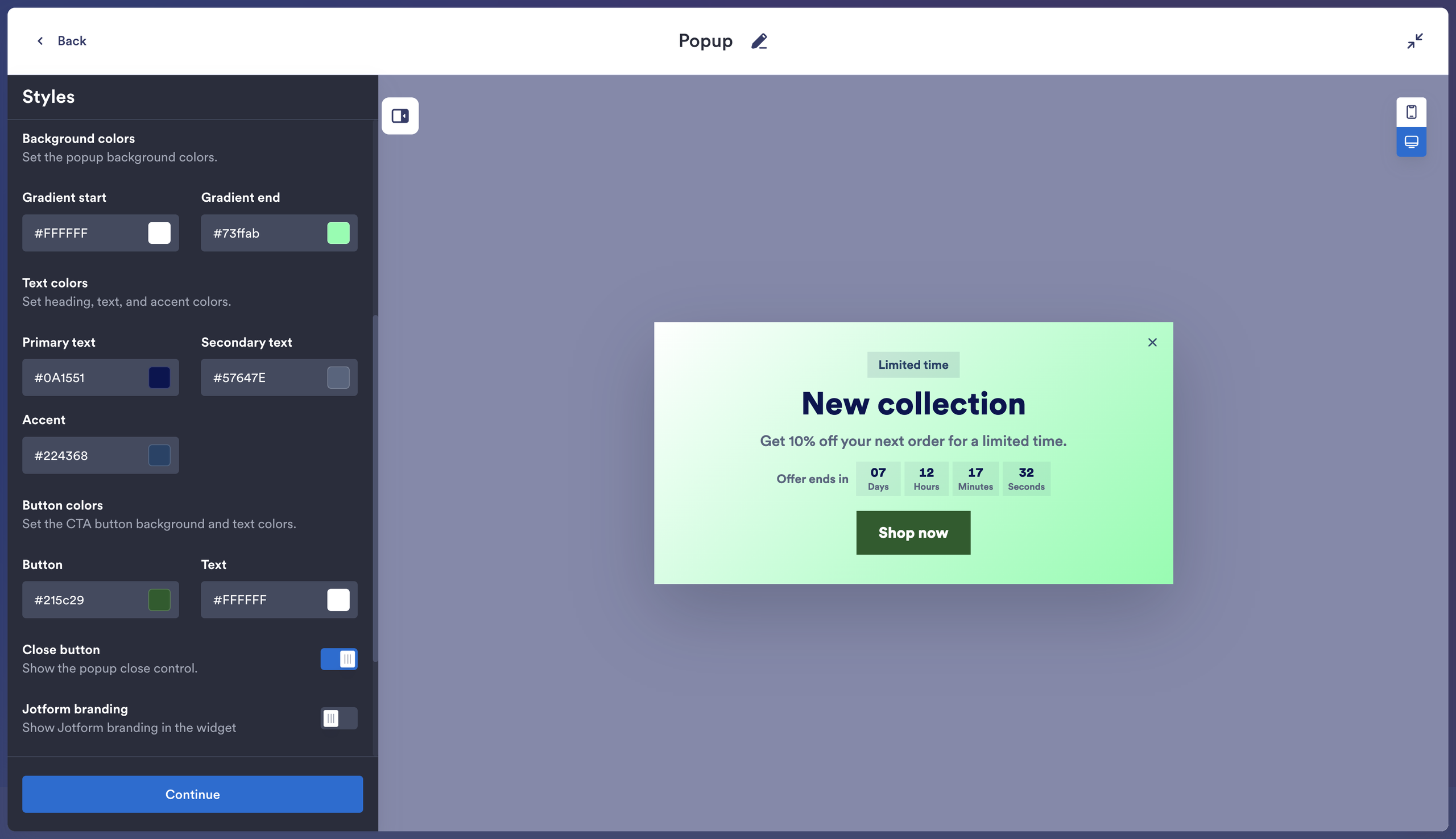The height and width of the screenshot is (839, 1456).
Task: Click the Offer ends in label
Action: (812, 479)
